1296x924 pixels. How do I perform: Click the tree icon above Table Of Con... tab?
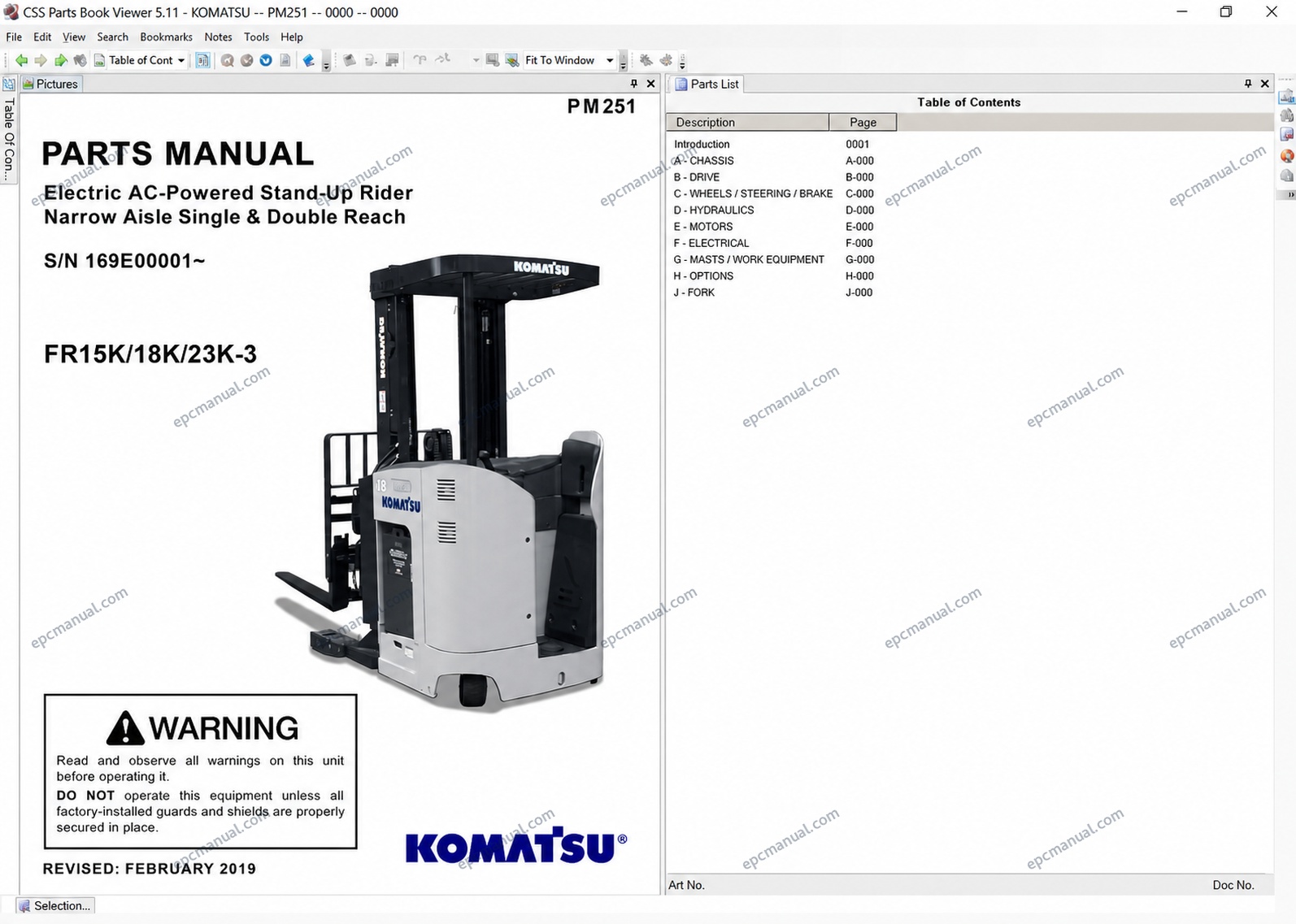click(9, 84)
